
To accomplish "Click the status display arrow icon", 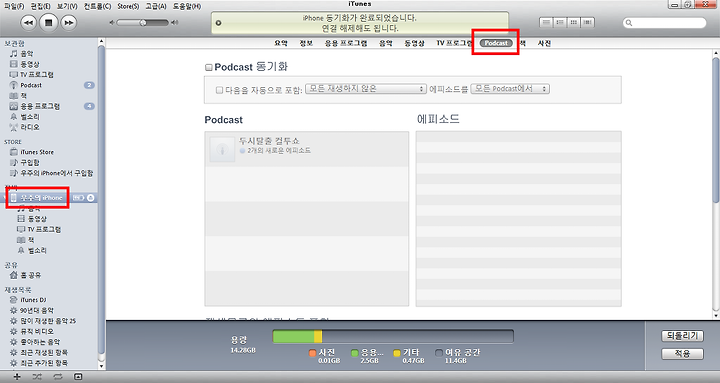I will coord(219,23).
